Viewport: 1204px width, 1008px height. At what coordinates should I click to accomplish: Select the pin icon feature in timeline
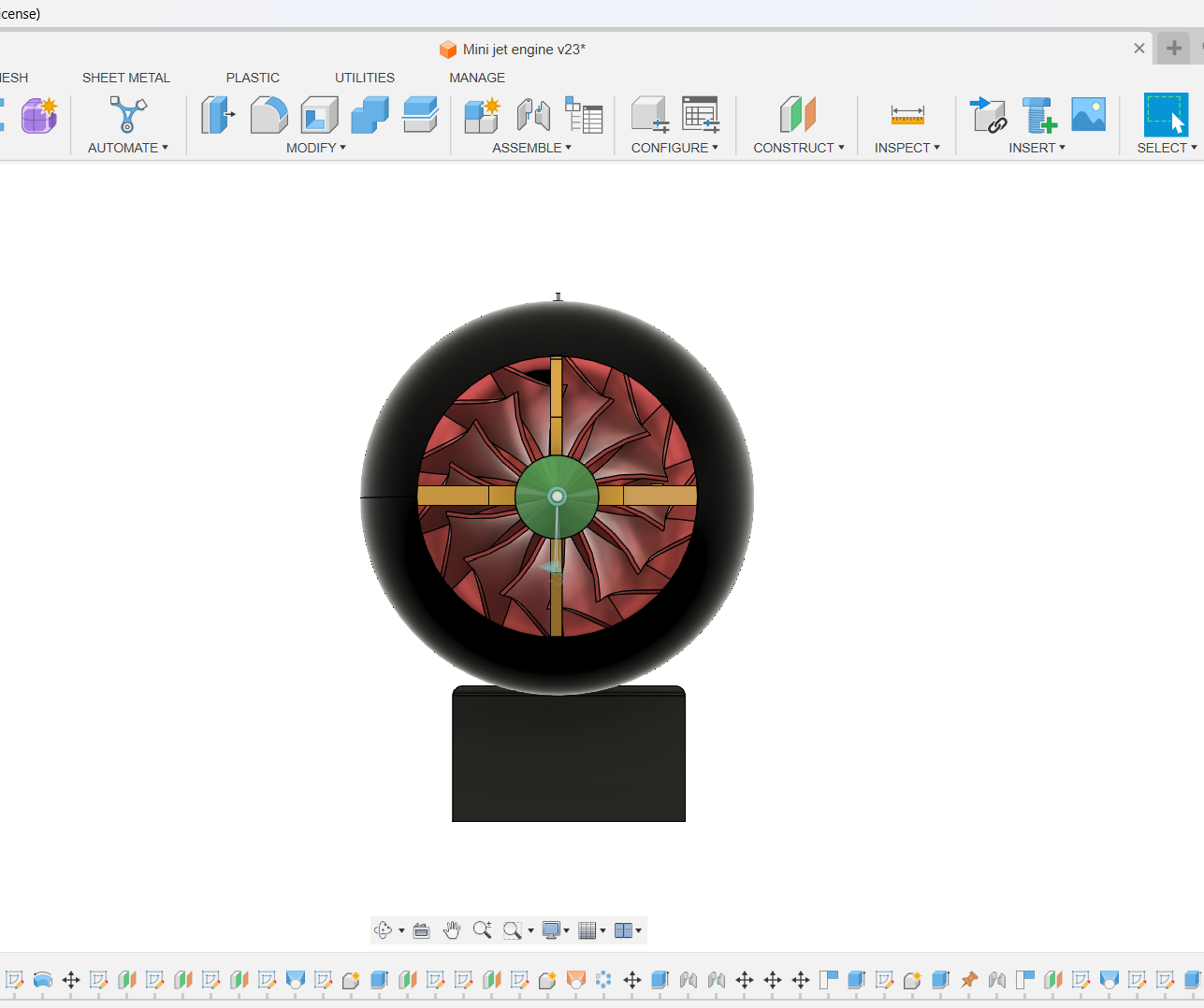coord(969,980)
